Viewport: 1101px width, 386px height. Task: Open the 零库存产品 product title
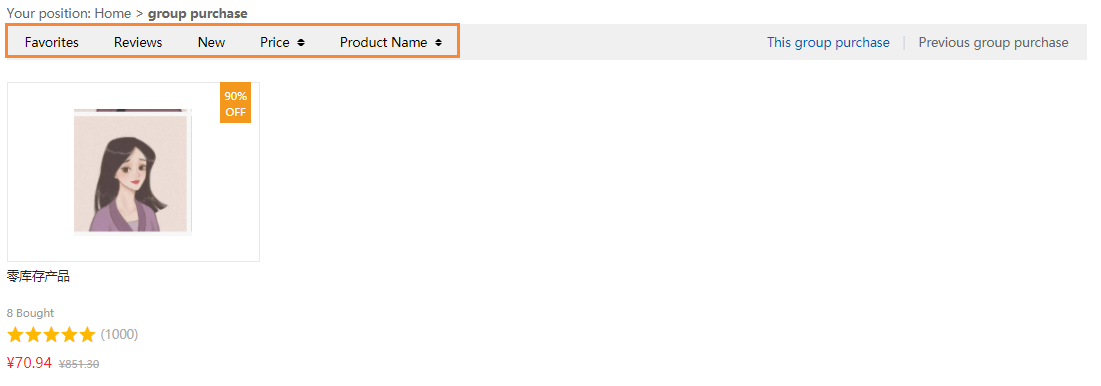(x=39, y=277)
